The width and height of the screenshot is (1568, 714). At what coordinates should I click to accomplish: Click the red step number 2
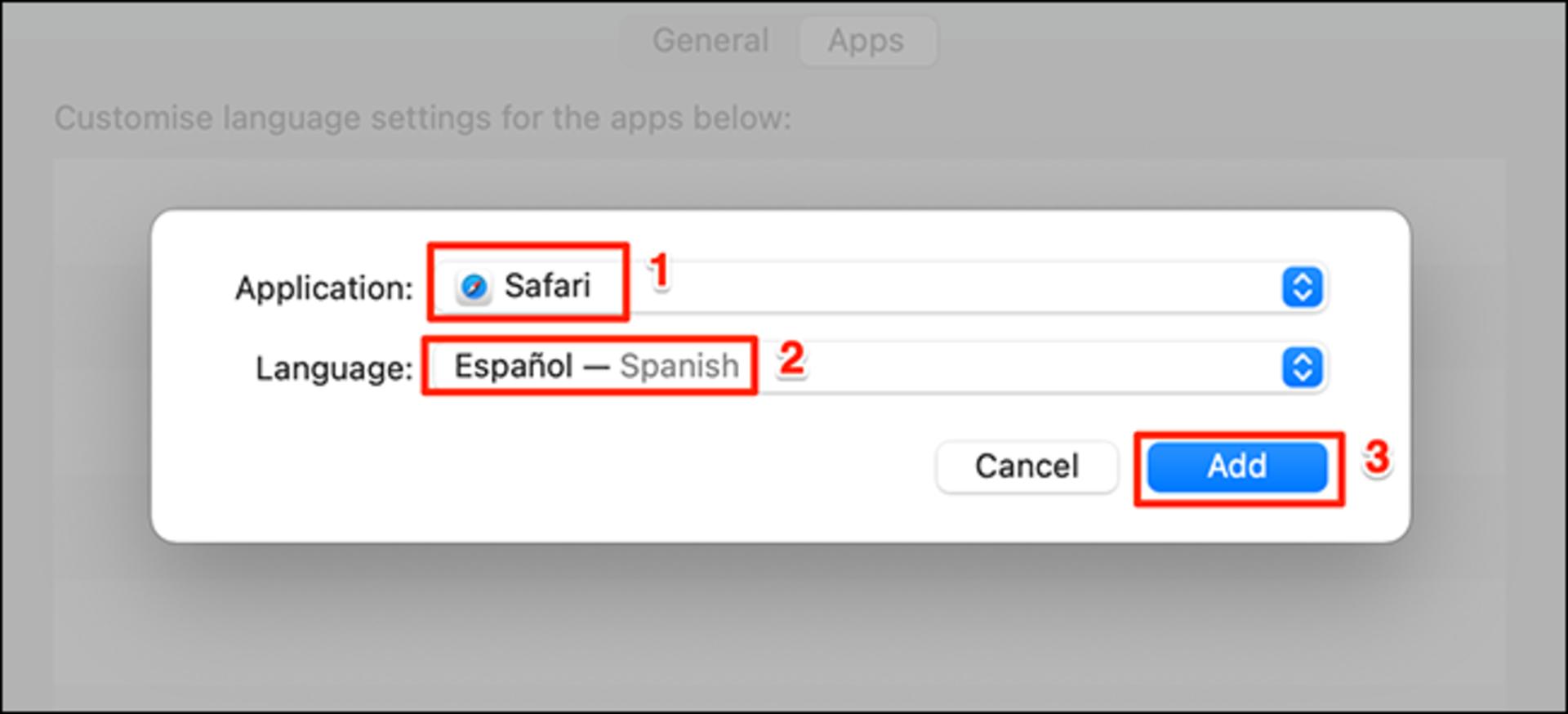click(x=791, y=358)
